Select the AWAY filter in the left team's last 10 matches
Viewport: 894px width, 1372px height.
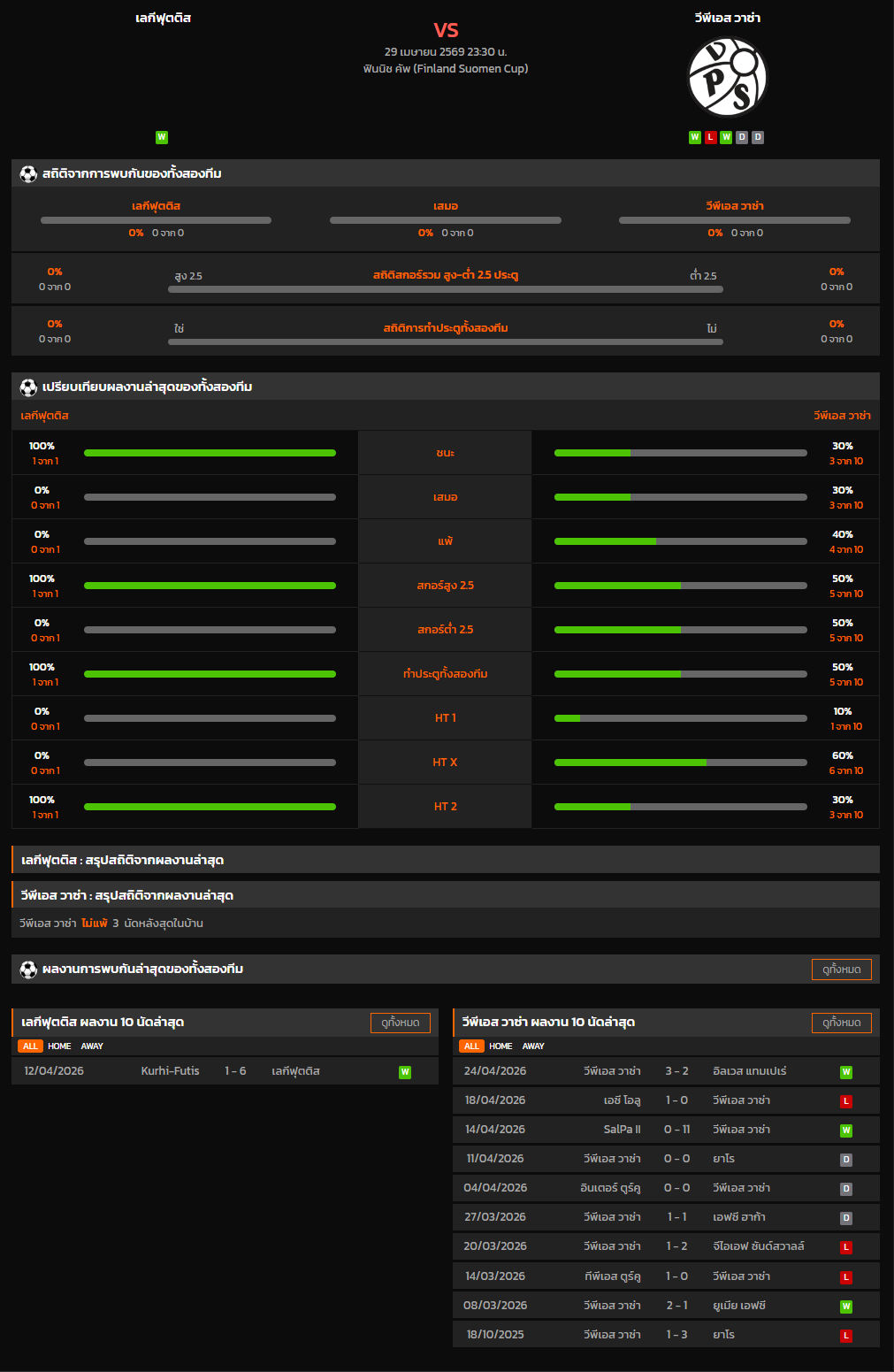tap(92, 1046)
